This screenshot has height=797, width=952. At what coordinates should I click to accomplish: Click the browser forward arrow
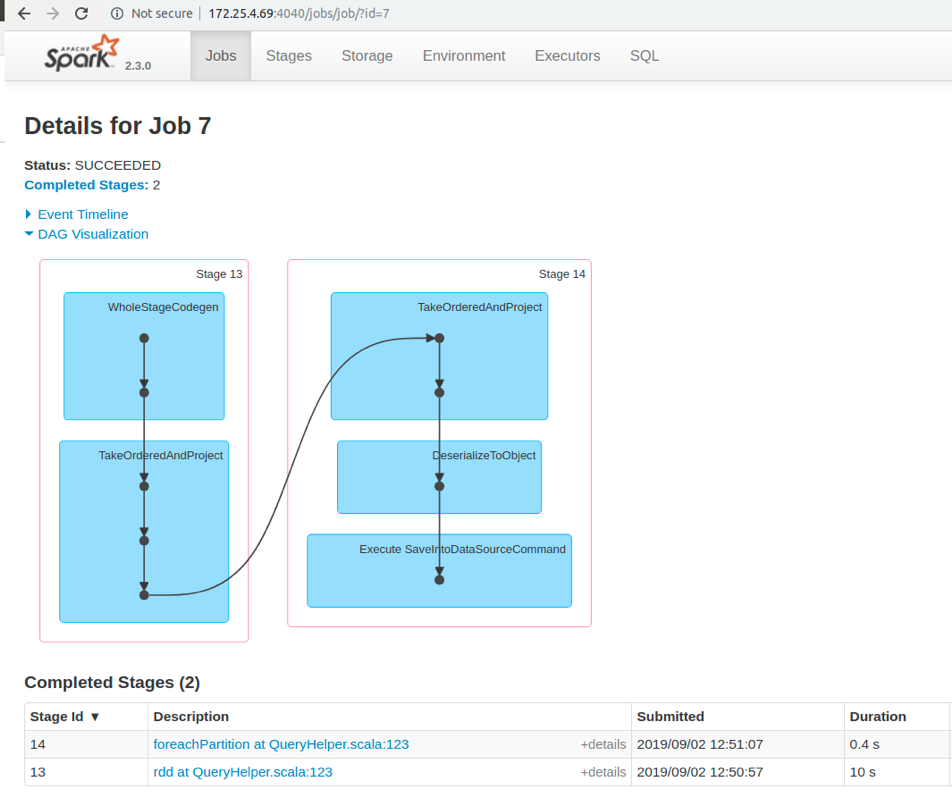coord(53,13)
